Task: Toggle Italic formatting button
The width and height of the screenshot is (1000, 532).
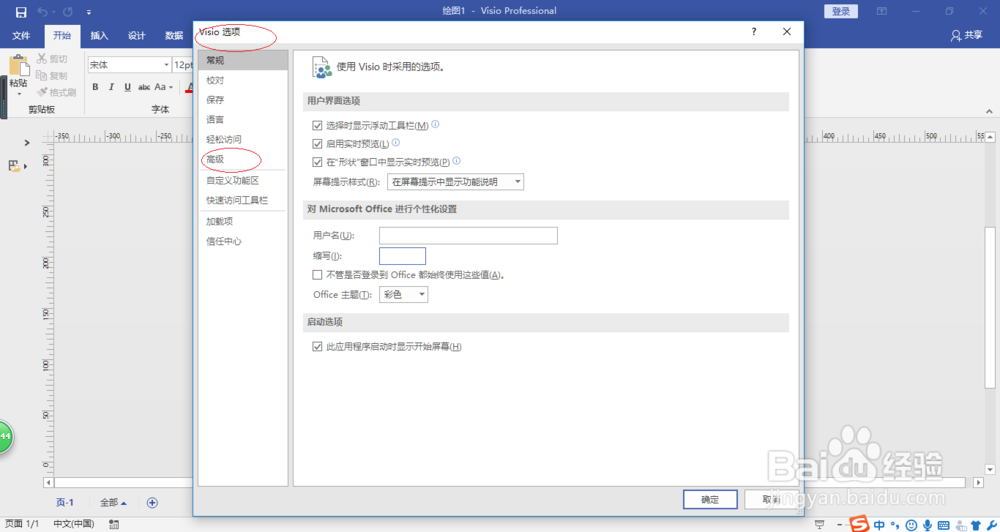Action: coord(111,87)
